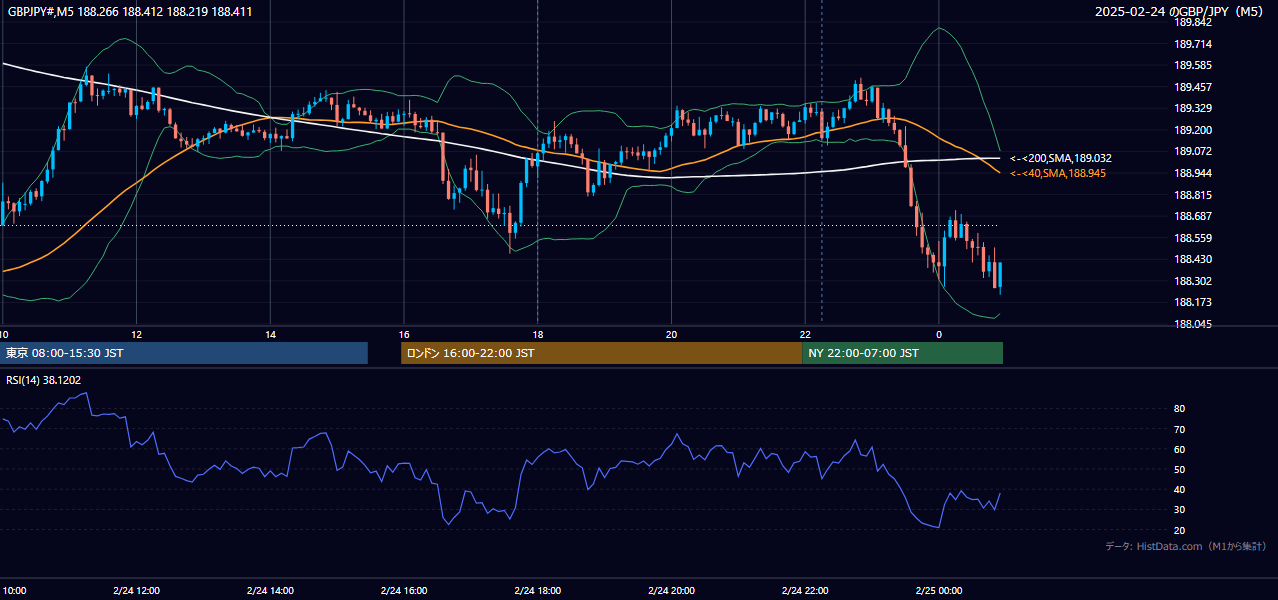The width and height of the screenshot is (1278, 600).
Task: Click RSI scale value 20
Action: [1180, 530]
